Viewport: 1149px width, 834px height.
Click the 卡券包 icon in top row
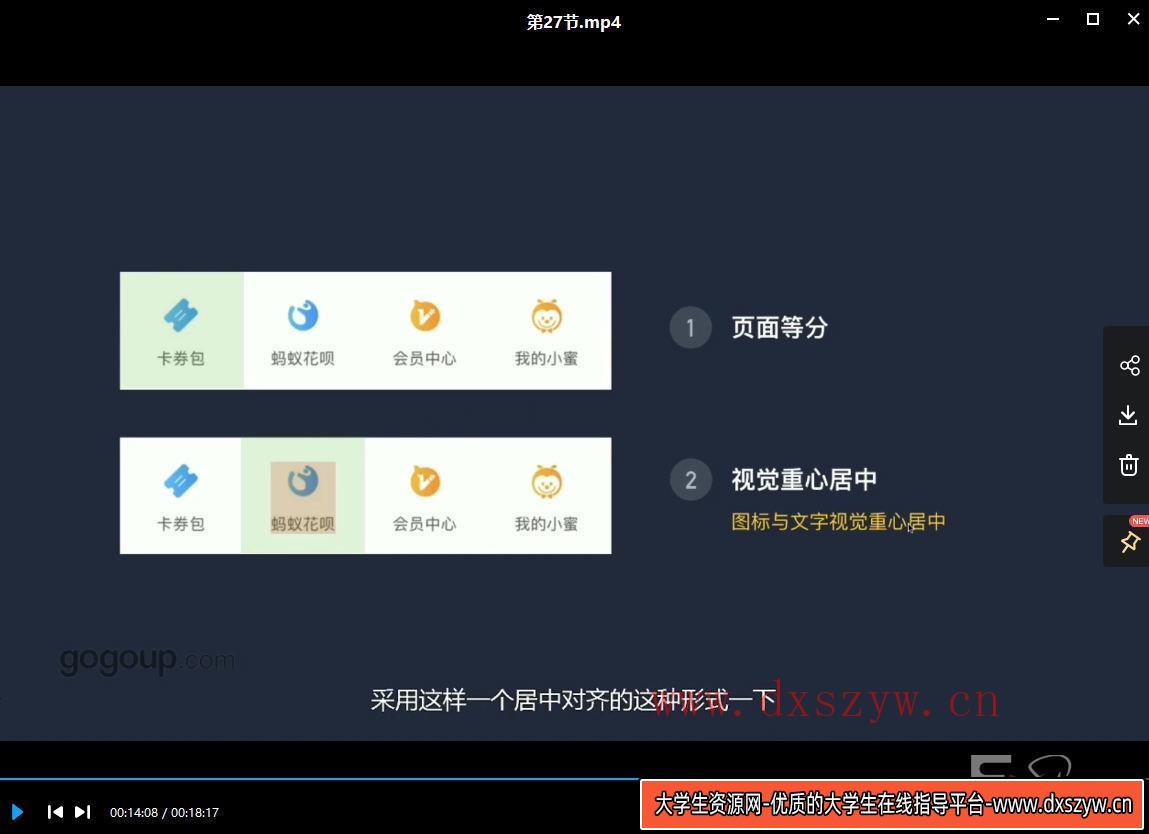[181, 316]
